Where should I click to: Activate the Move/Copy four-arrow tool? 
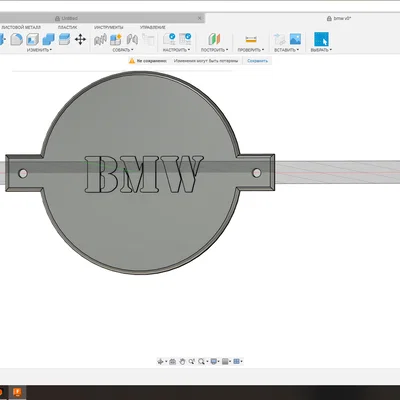pos(80,39)
